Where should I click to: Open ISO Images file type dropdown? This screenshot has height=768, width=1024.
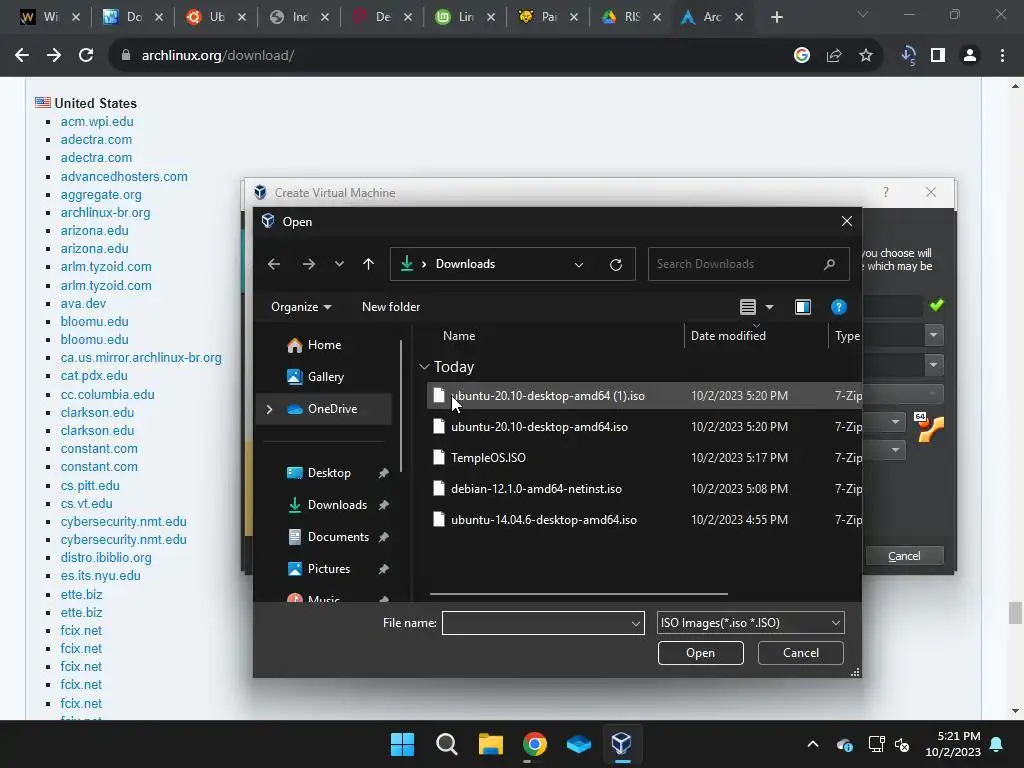point(750,623)
